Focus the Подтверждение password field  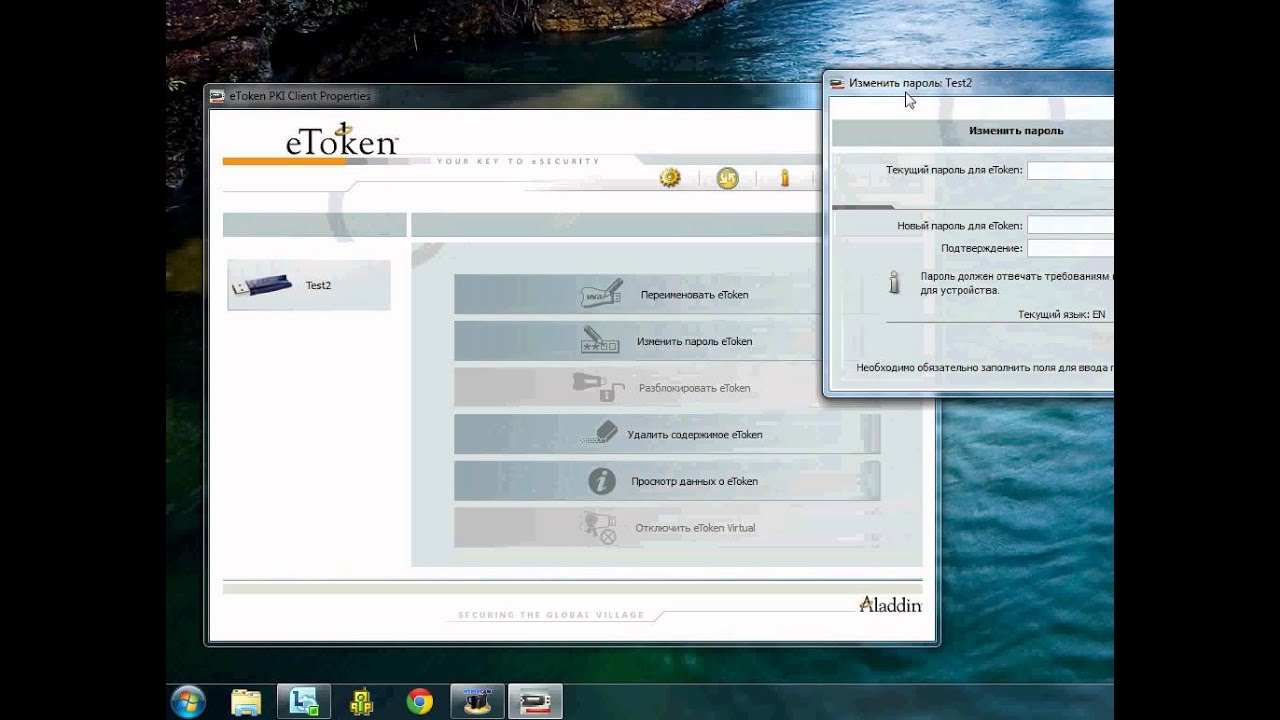[x=1070, y=248]
